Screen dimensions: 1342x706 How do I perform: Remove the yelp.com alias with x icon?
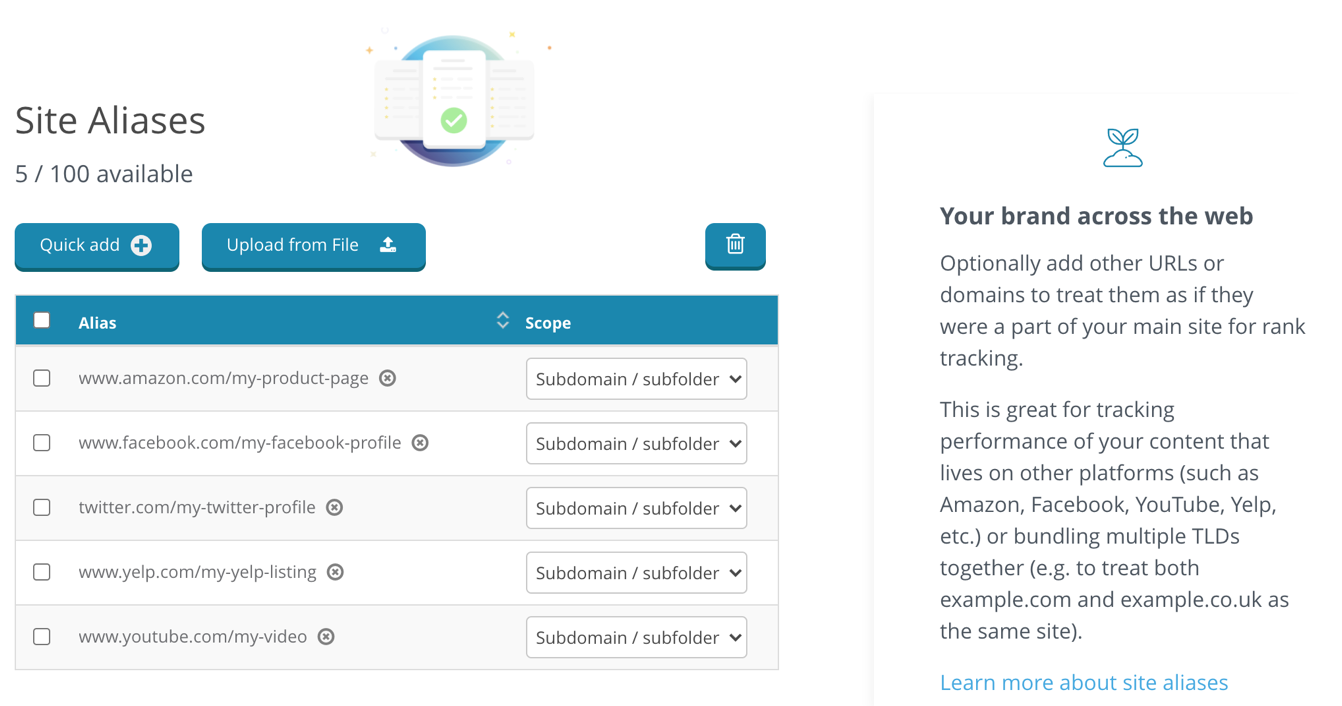[336, 572]
